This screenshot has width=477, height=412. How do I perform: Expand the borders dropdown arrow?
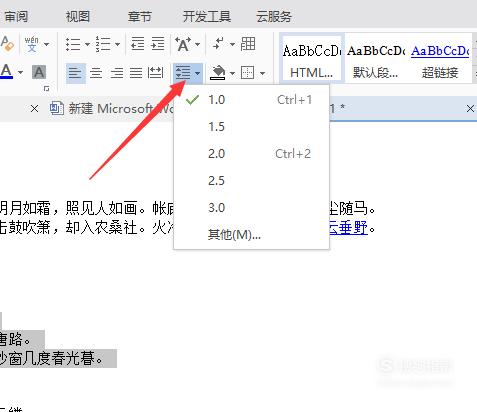coord(262,73)
